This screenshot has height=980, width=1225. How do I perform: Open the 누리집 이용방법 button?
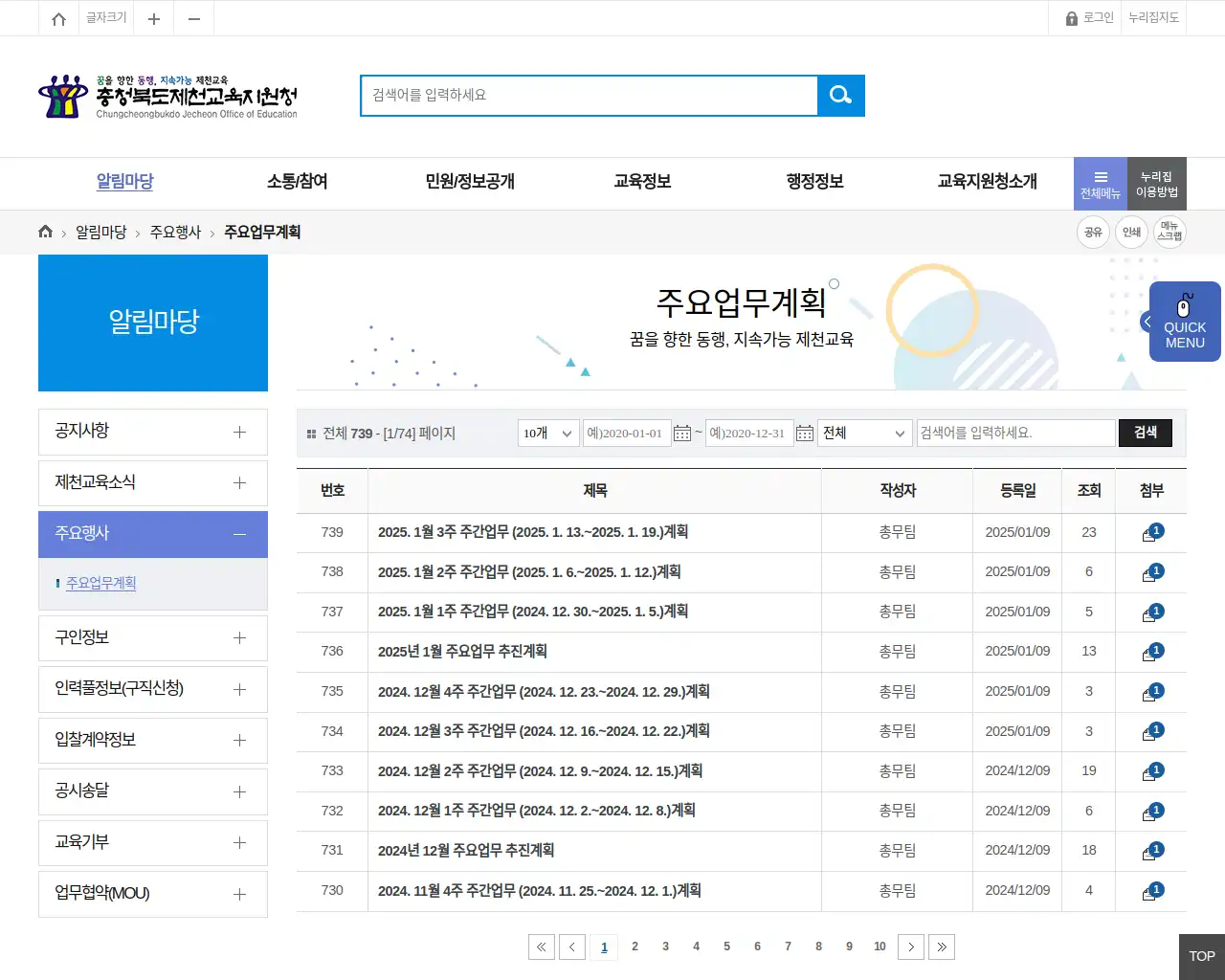pyautogui.click(x=1157, y=184)
